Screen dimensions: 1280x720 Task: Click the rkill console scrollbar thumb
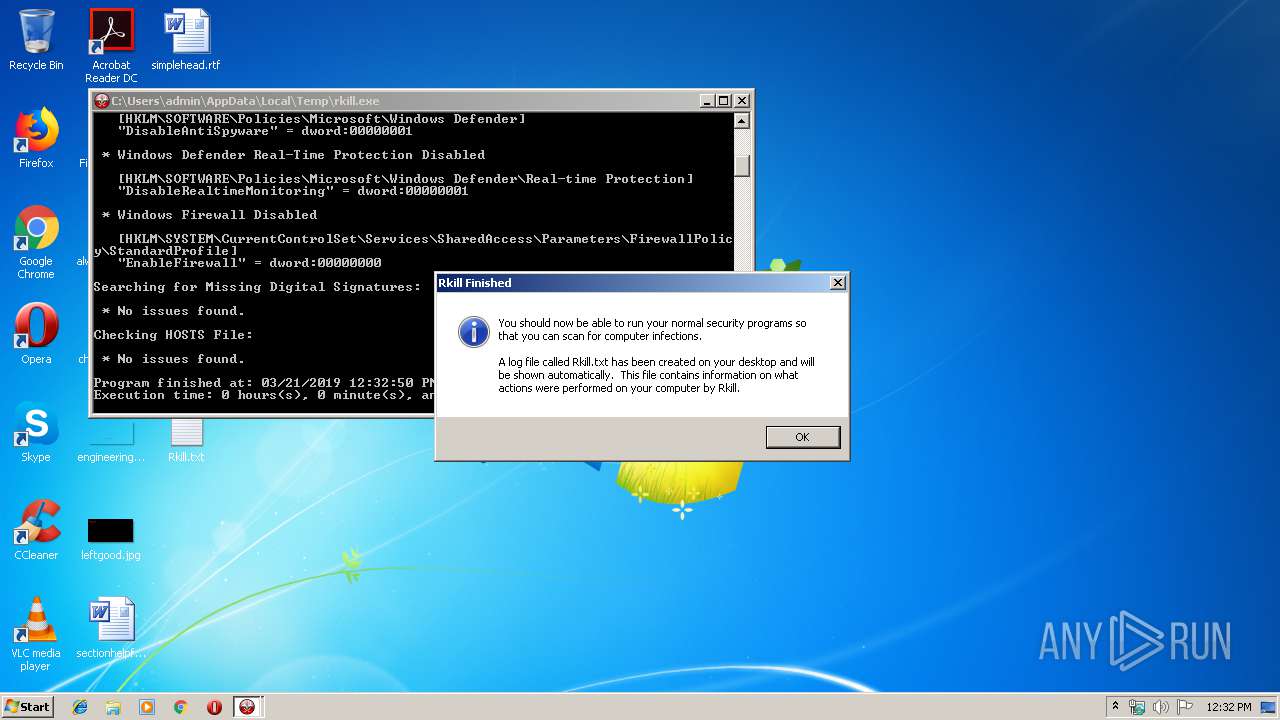click(741, 165)
